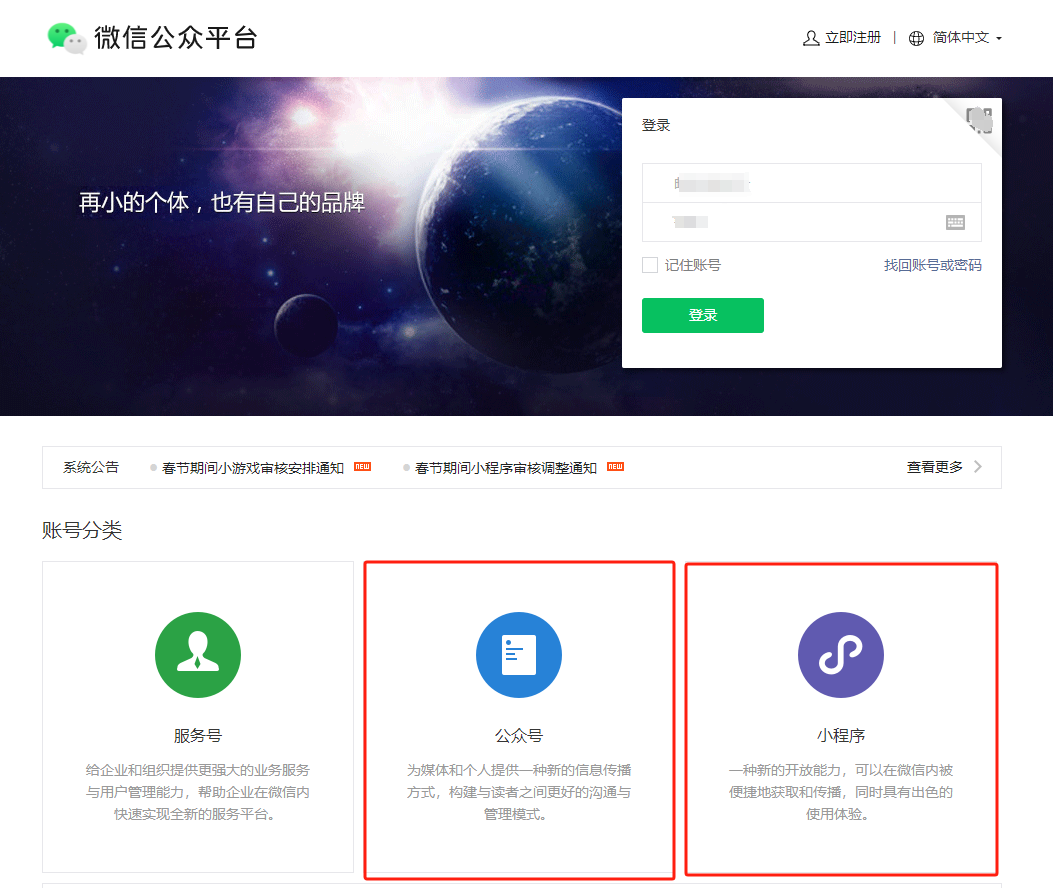This screenshot has height=888, width=1053.
Task: Check the 记住账号 checkbox
Action: click(650, 265)
